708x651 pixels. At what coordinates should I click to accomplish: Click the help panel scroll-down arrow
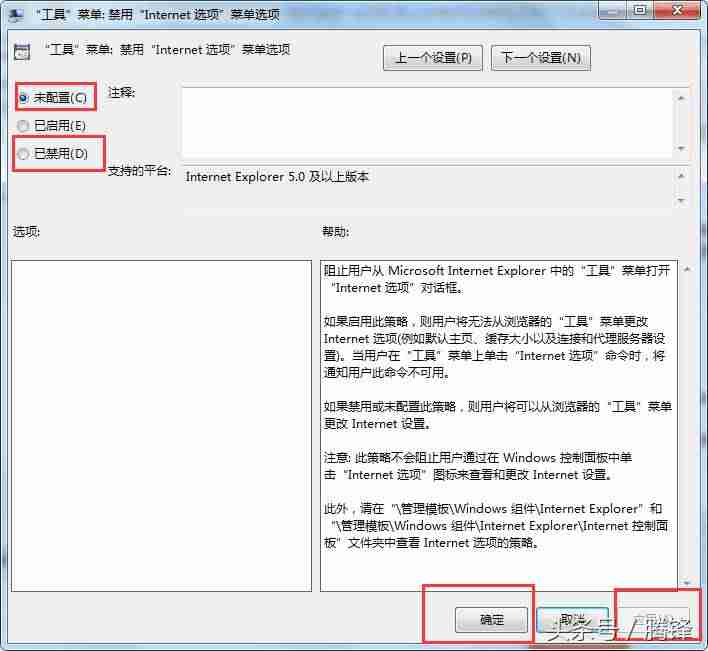687,582
